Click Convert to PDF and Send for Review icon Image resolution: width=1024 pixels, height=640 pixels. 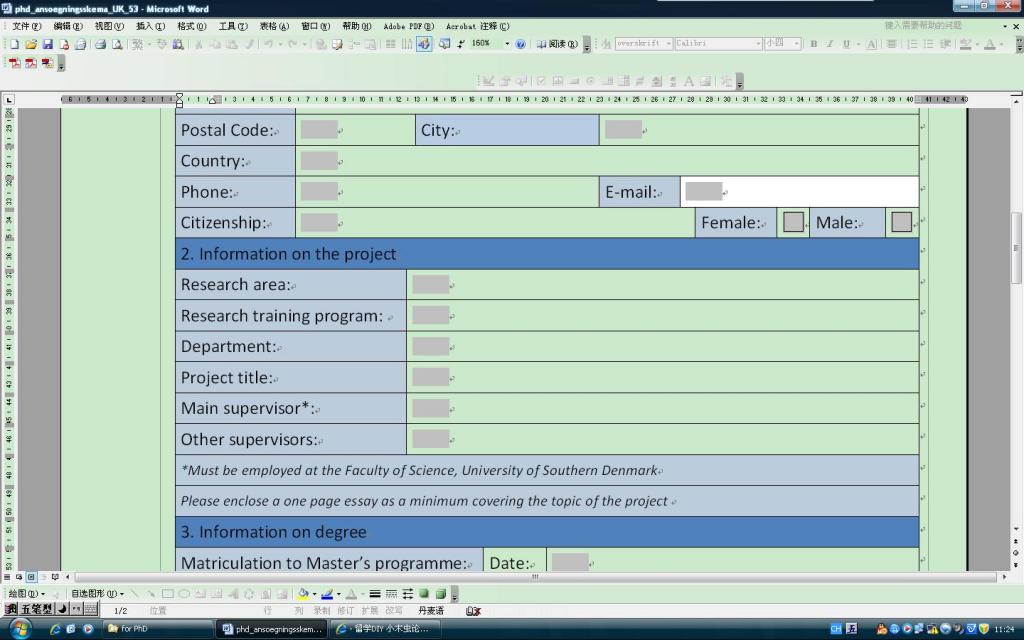coord(47,63)
